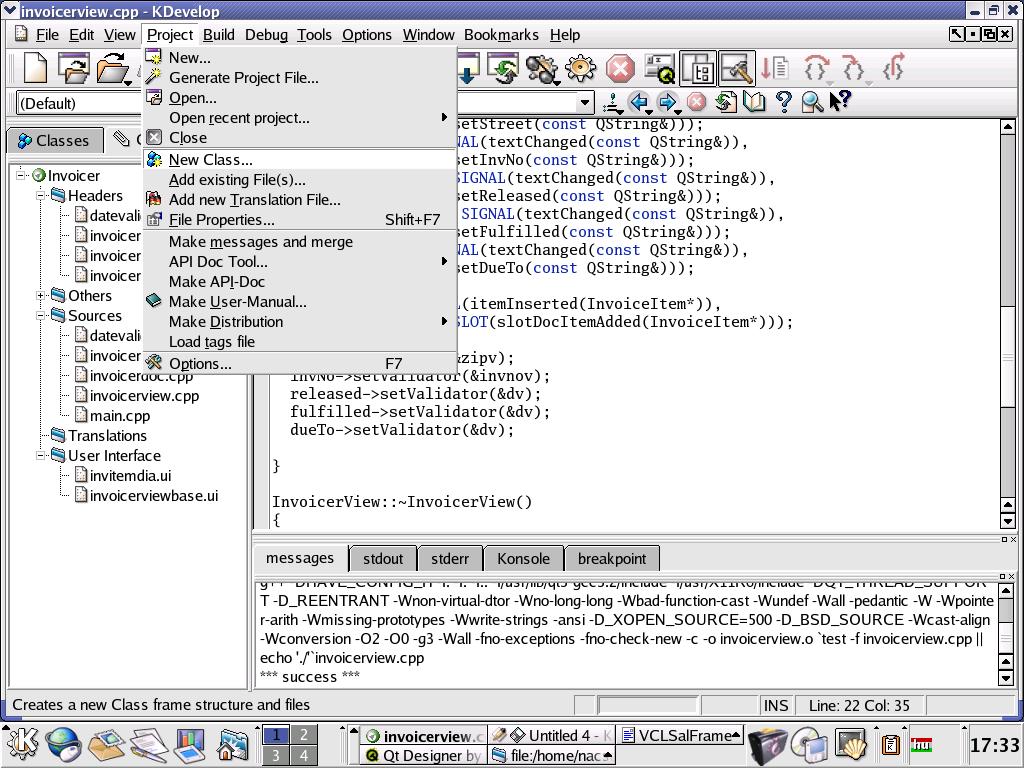Image resolution: width=1024 pixels, height=768 pixels.
Task: Collapse the Sources folder
Action: (40, 315)
